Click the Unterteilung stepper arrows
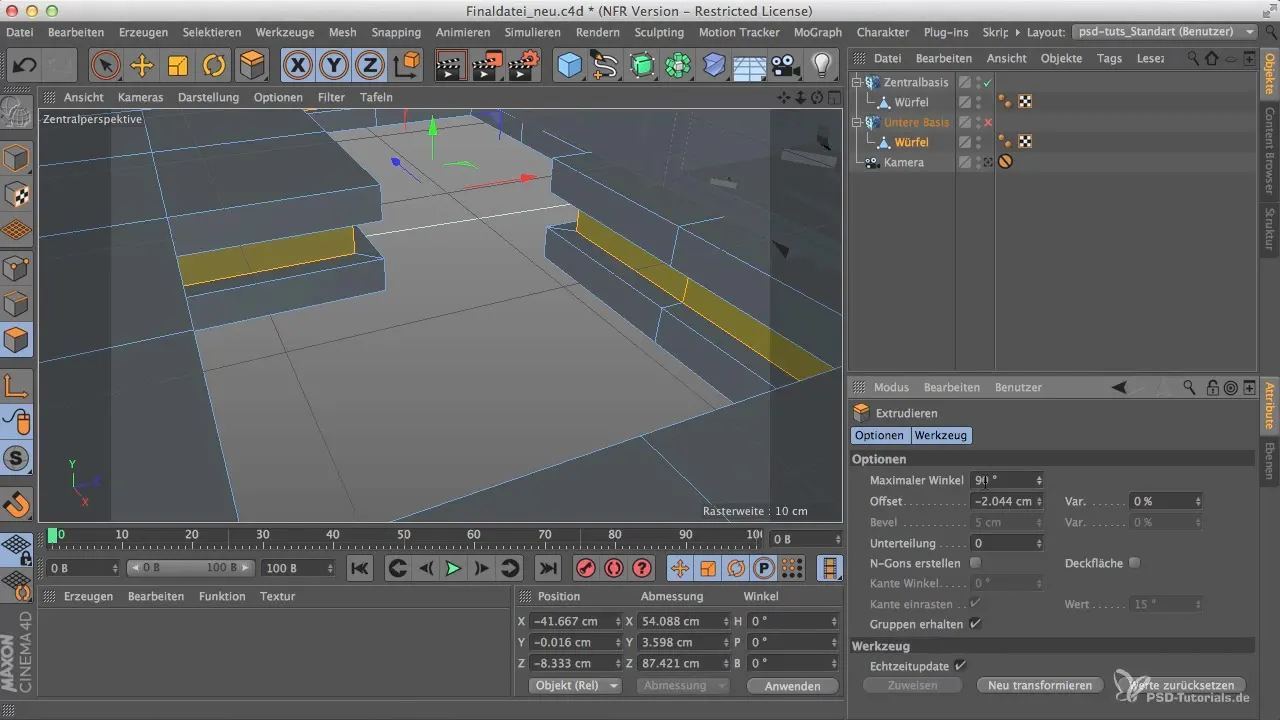The image size is (1280, 720). point(1039,543)
